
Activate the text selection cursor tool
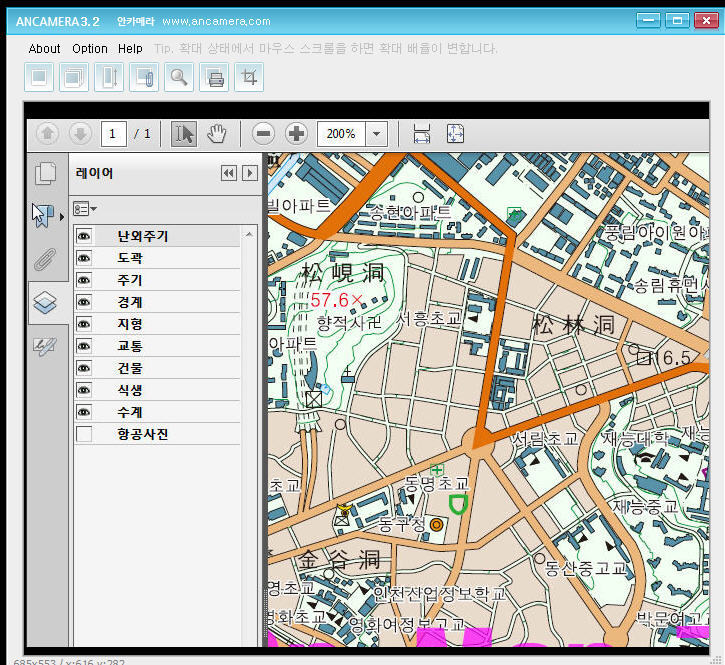[x=184, y=134]
